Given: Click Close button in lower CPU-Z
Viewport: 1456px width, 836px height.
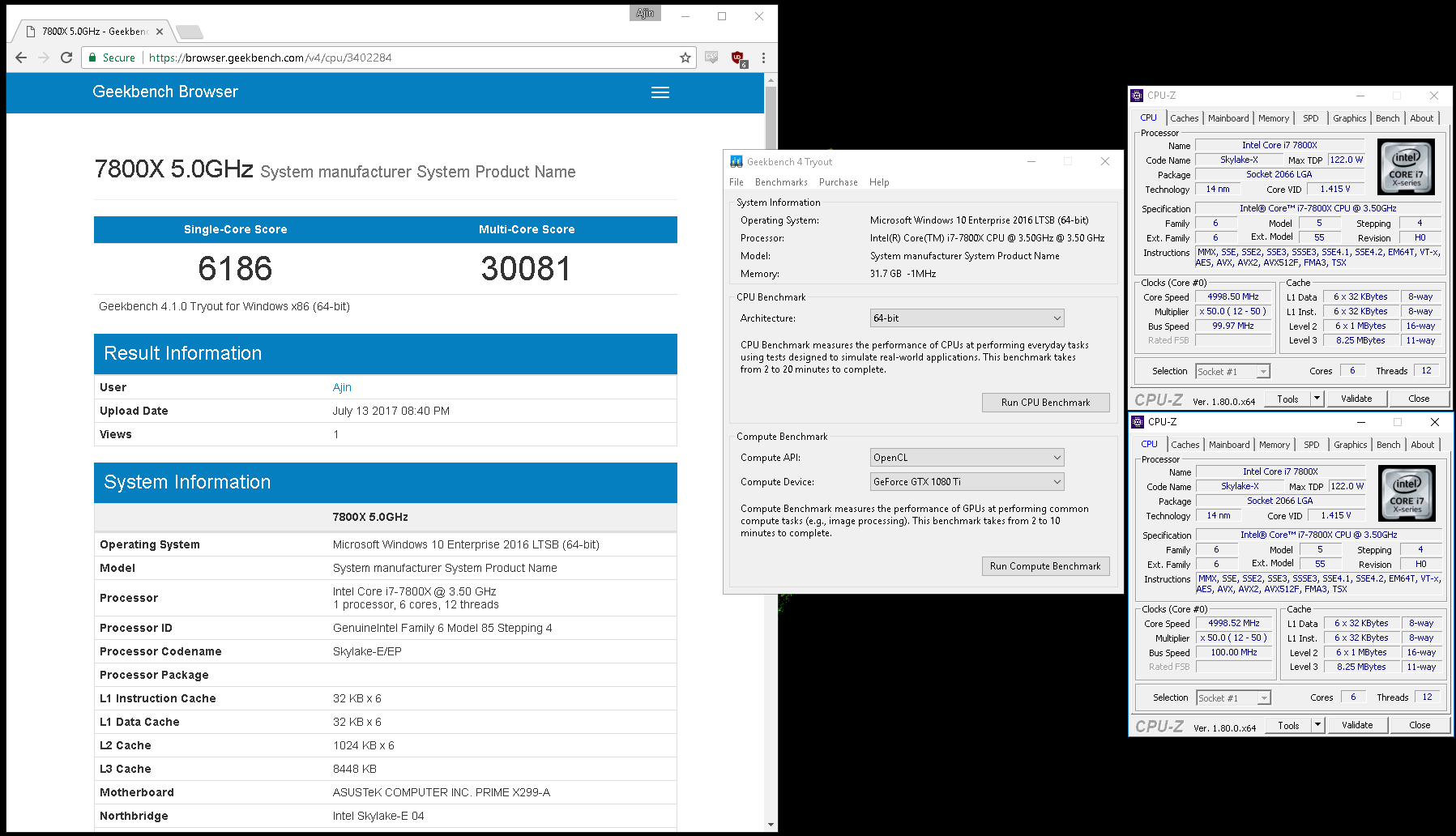Looking at the screenshot, I should 1420,725.
